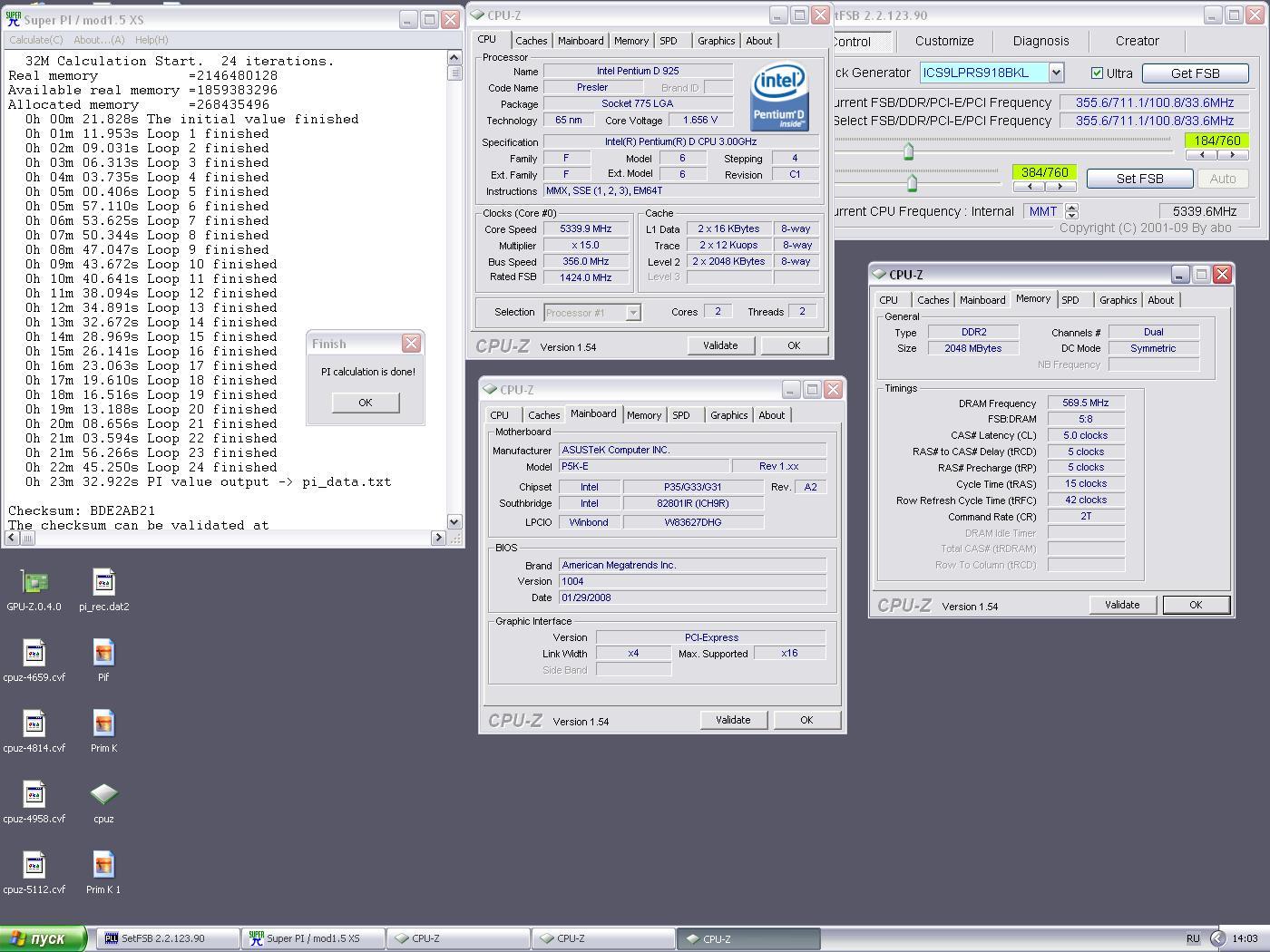Toggle the Ultra checkbox in SetFSB
This screenshot has height=952, width=1270.
pos(1097,73)
